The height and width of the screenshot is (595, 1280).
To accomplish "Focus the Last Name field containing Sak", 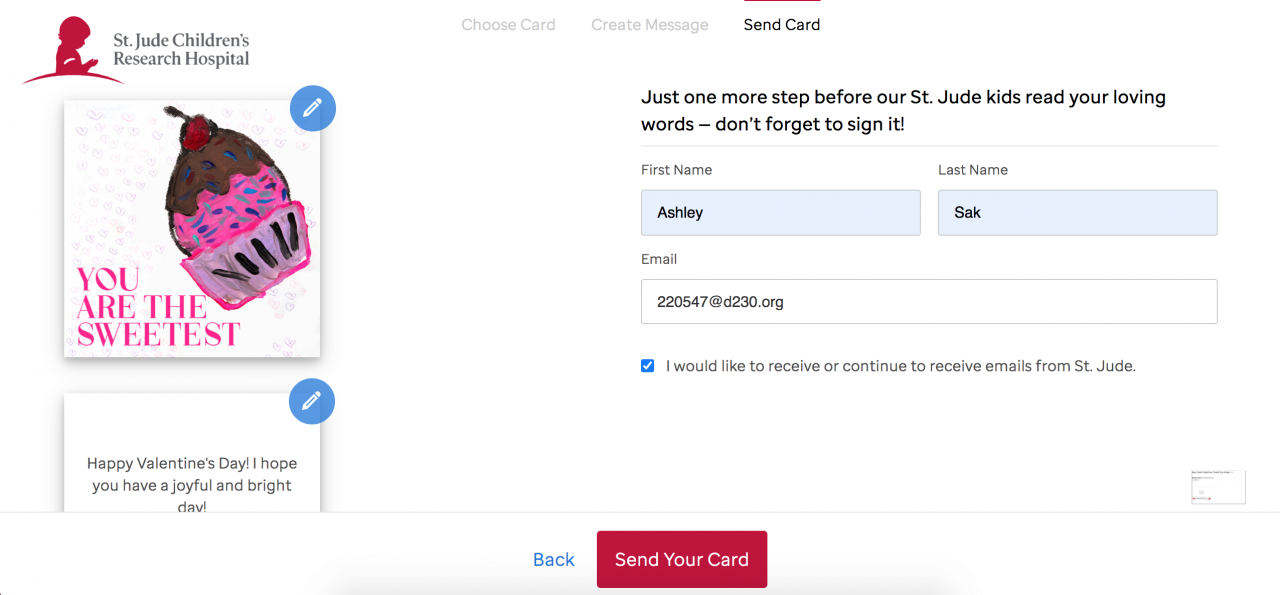I will coord(1077,213).
